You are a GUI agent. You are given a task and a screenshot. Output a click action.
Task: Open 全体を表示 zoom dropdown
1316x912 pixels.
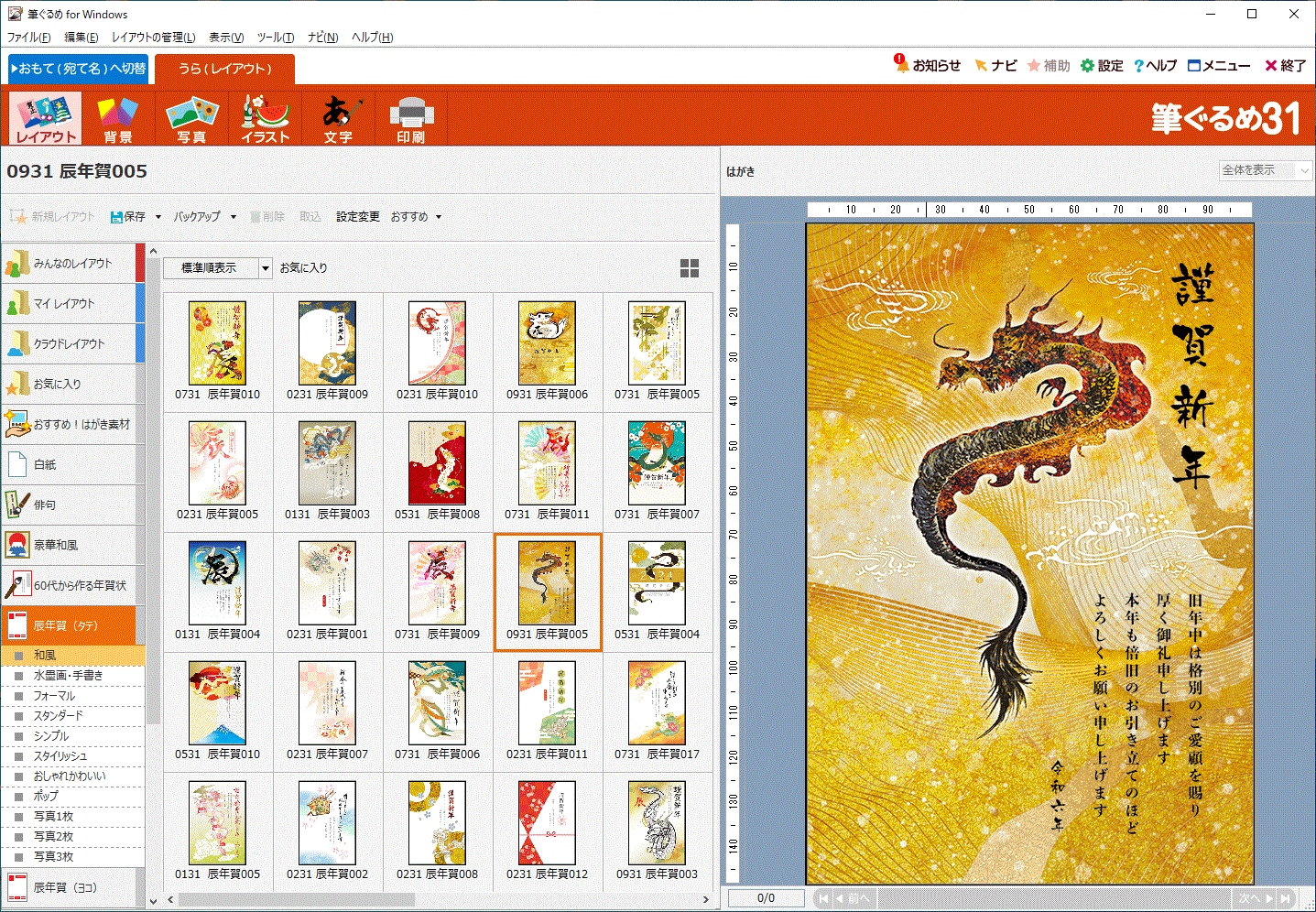1266,170
